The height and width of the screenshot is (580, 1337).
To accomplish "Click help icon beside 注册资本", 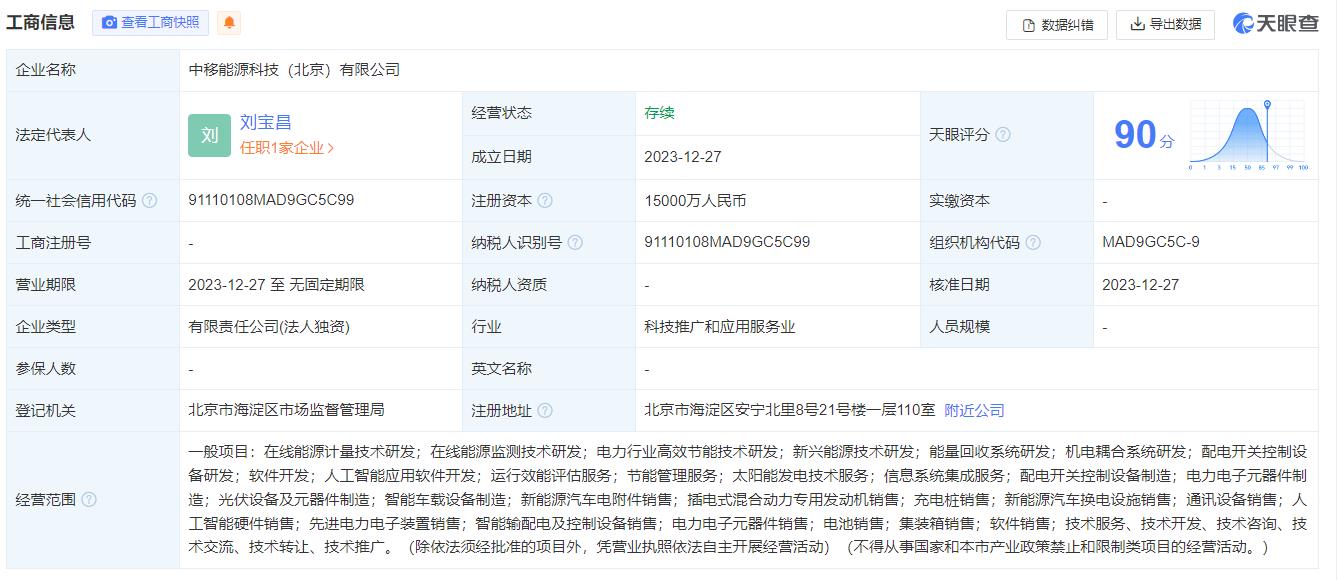I will [546, 200].
